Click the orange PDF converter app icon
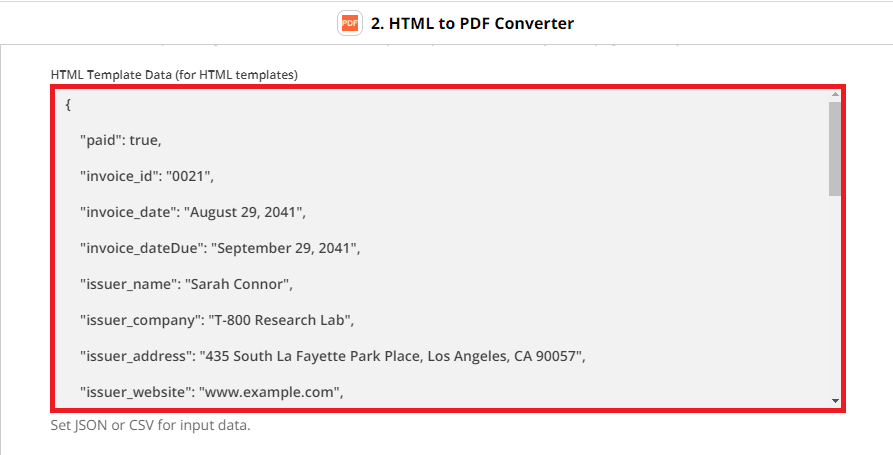 click(349, 23)
